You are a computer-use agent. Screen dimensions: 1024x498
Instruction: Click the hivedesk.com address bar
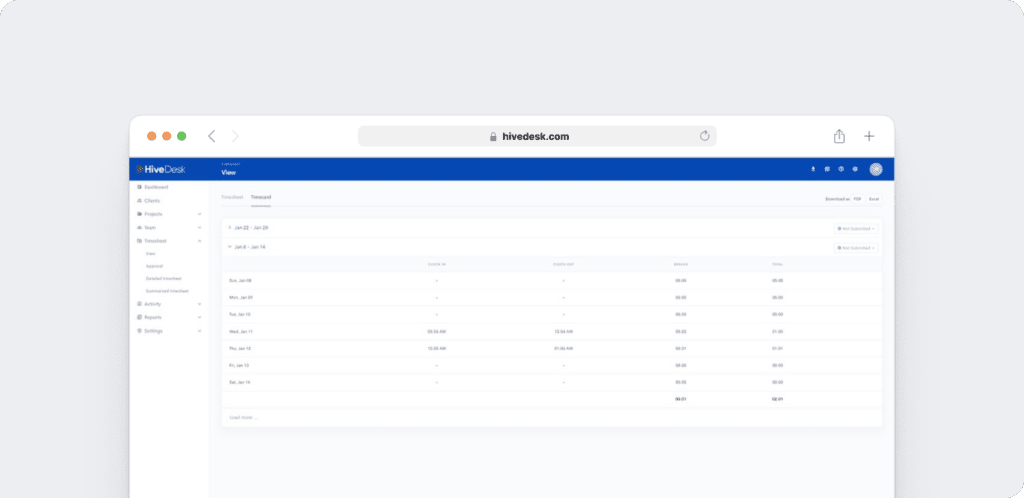pos(537,136)
